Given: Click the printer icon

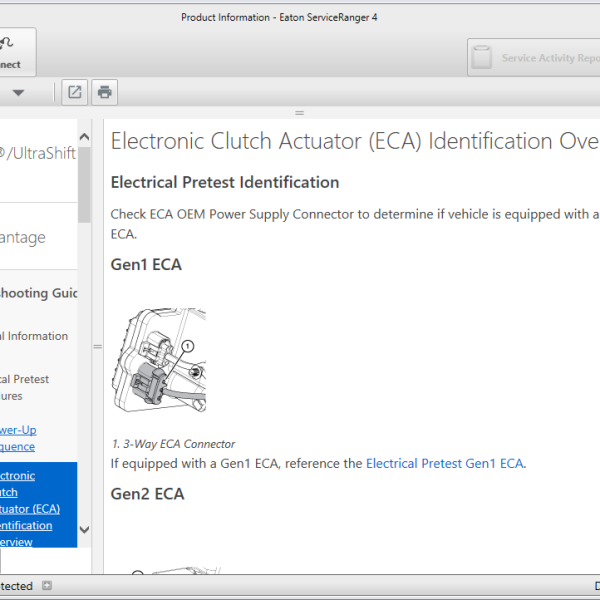Looking at the screenshot, I should point(105,93).
